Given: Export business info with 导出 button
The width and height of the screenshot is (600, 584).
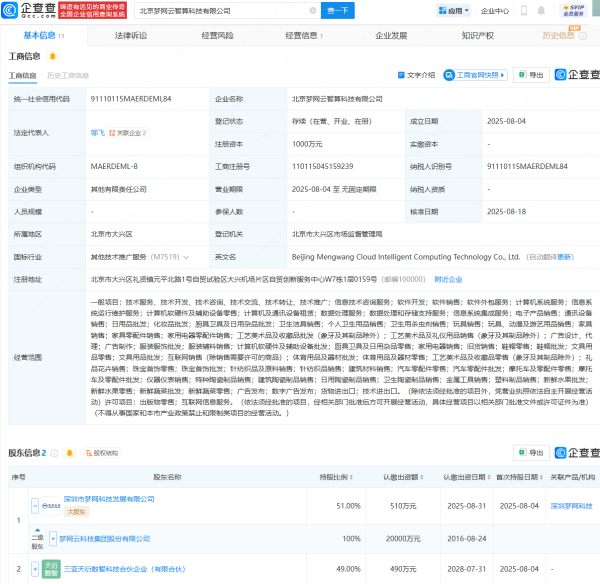Looking at the screenshot, I should [532, 75].
